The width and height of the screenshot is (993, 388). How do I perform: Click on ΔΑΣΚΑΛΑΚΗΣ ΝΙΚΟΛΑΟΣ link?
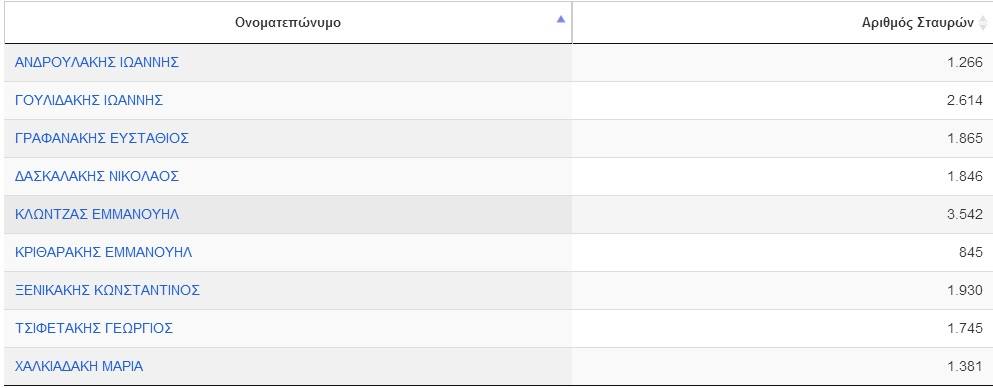tap(97, 176)
